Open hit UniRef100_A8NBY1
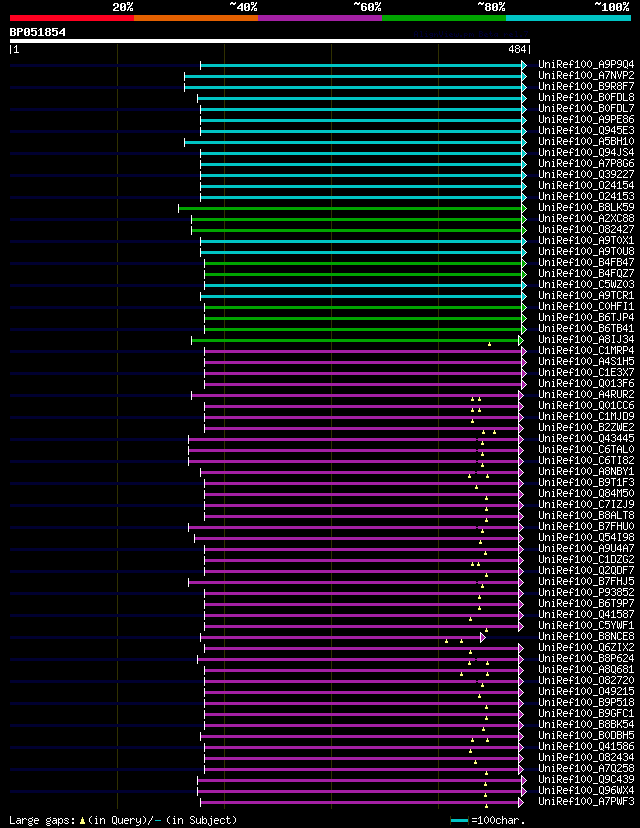Screen dimensions: 640x828 click(x=586, y=472)
